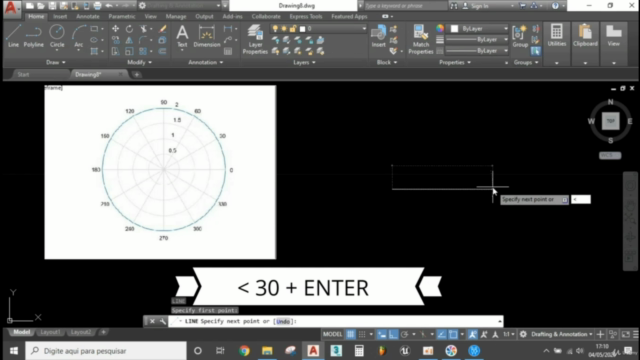Select the Line tool
This screenshot has height=360, width=640.
coord(13,36)
